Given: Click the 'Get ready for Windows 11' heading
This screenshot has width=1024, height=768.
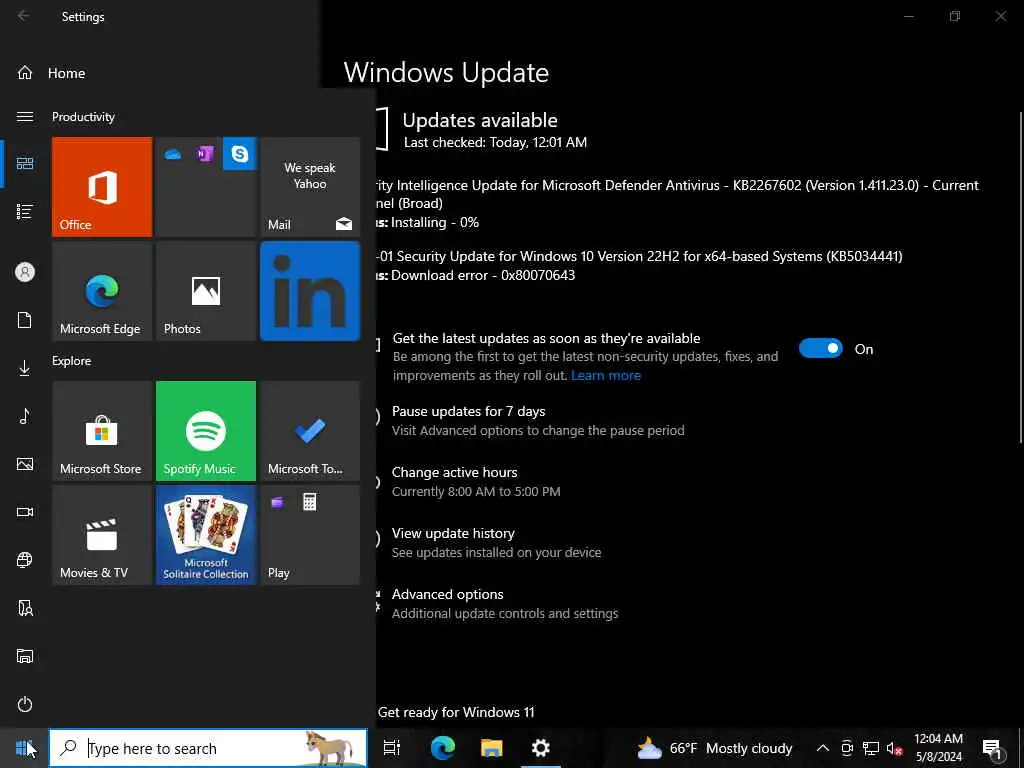Looking at the screenshot, I should [456, 712].
